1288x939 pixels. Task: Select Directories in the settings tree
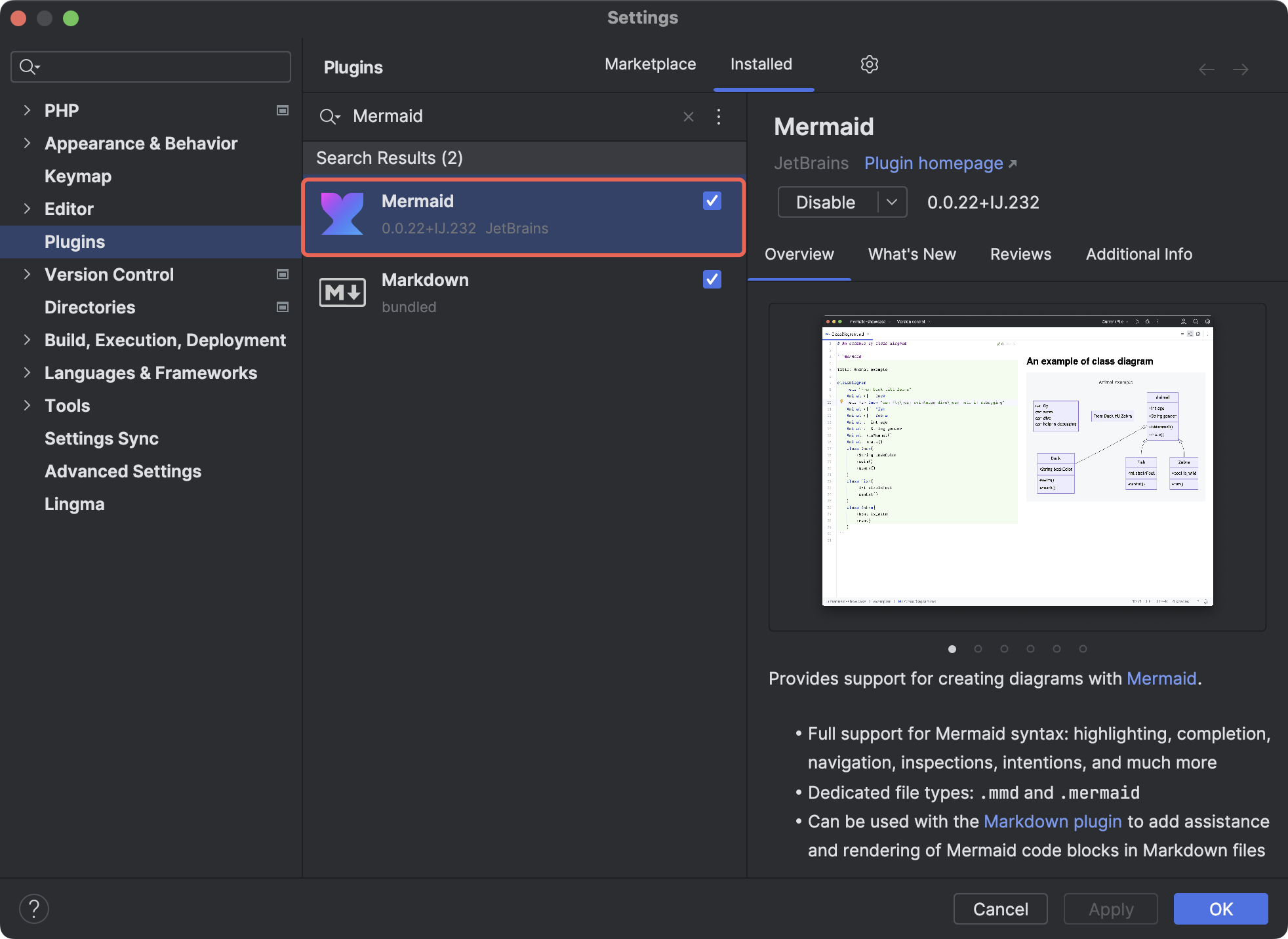90,308
